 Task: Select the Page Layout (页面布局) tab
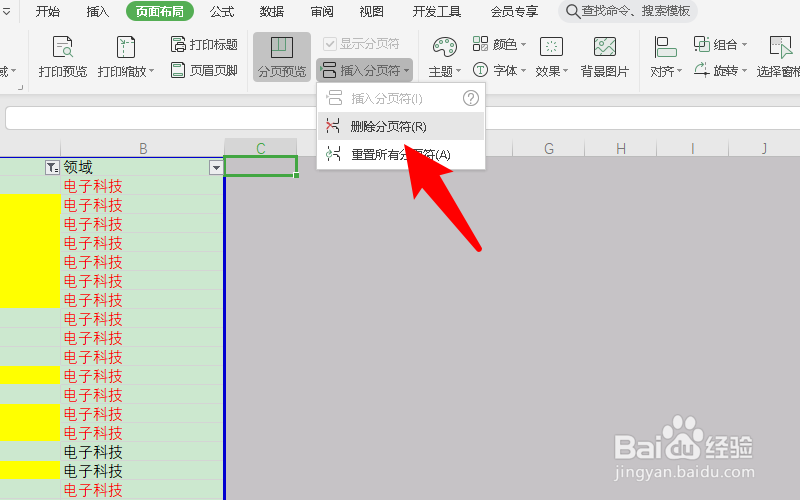coord(160,11)
